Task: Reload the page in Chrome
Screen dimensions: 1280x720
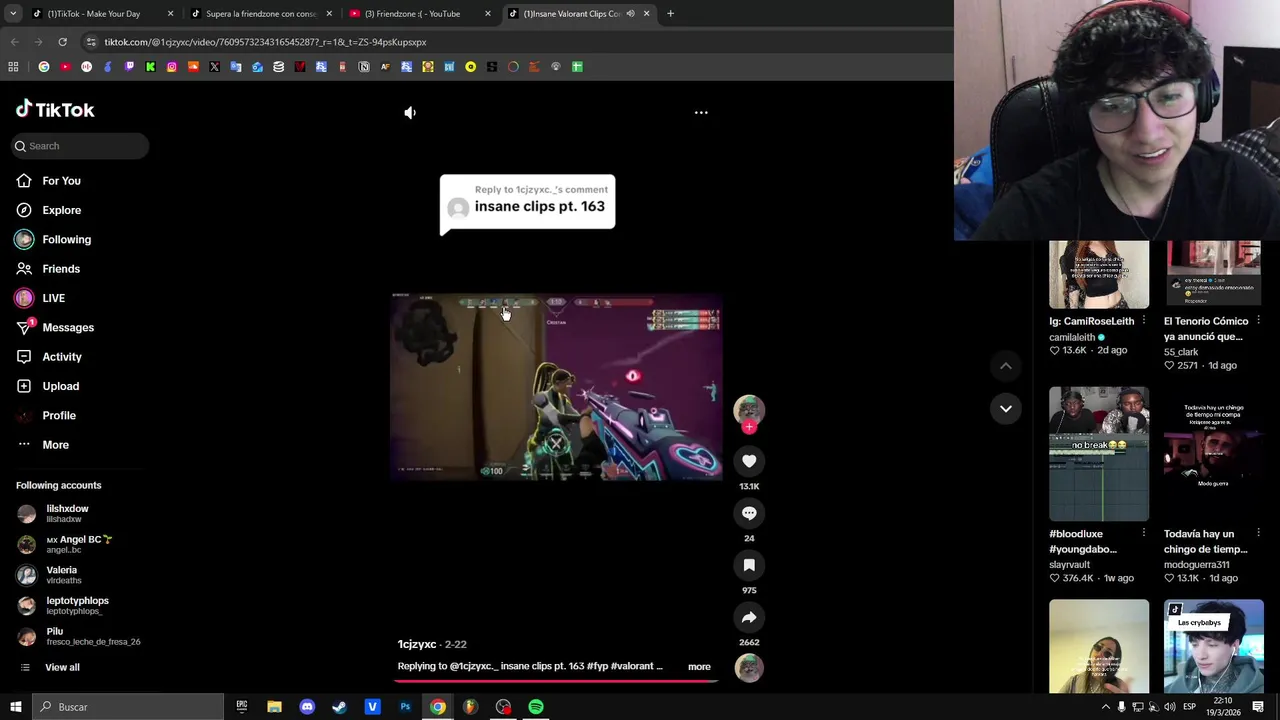Action: (62, 42)
